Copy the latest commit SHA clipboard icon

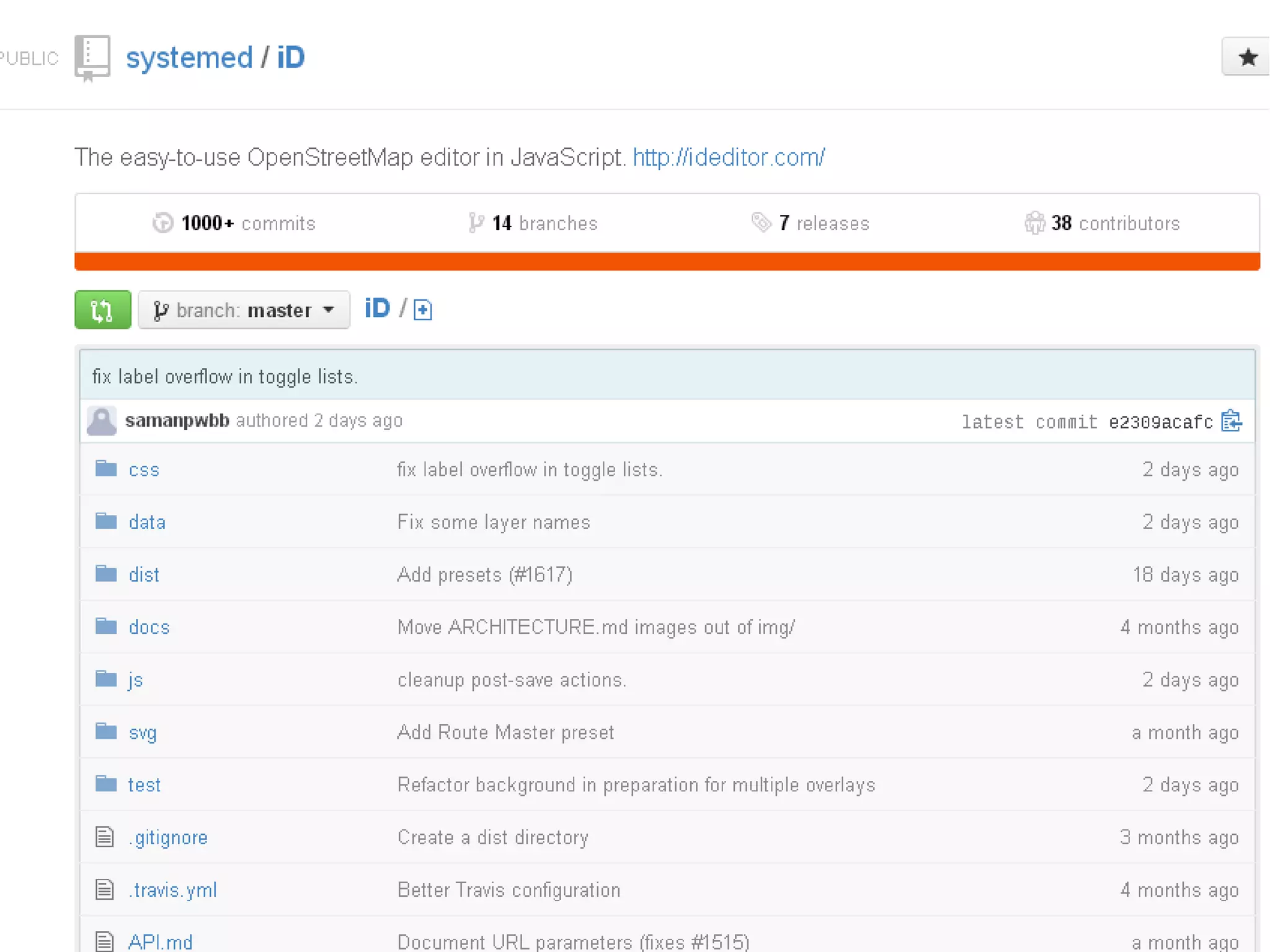click(1231, 421)
